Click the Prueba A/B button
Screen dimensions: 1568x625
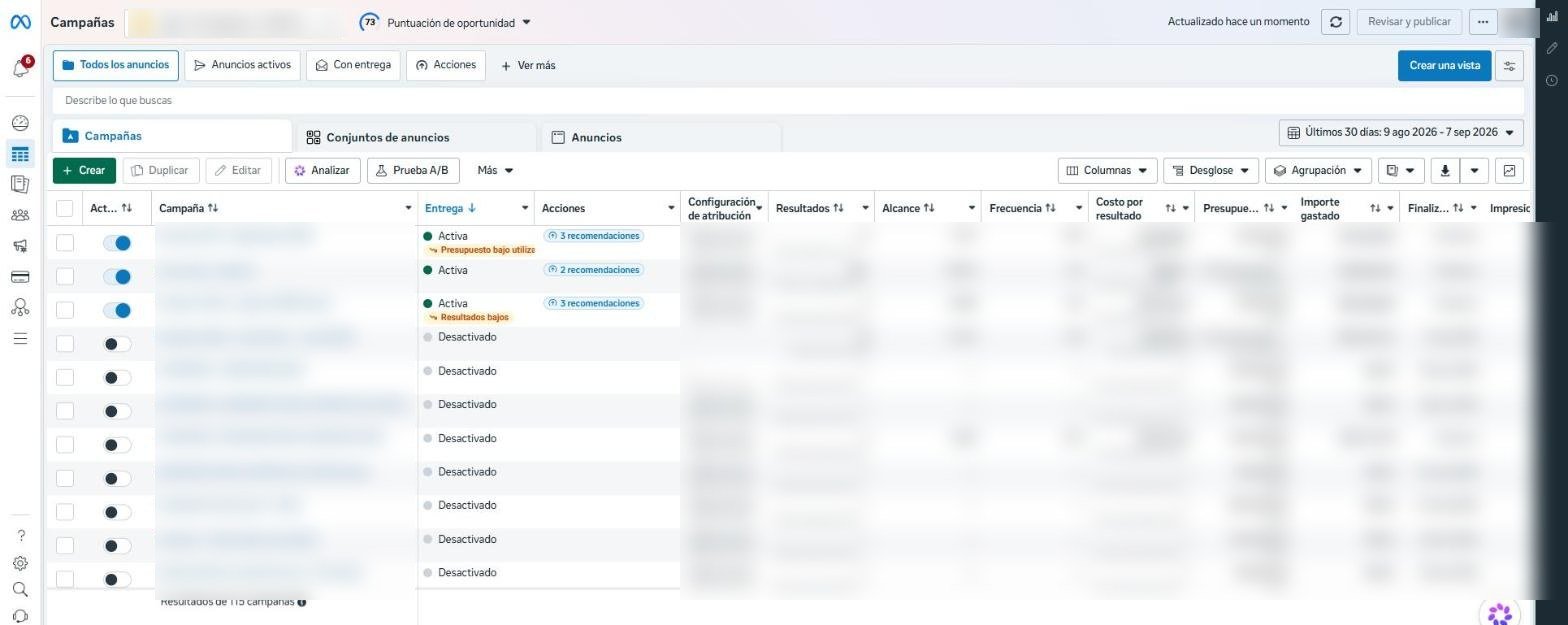click(412, 170)
